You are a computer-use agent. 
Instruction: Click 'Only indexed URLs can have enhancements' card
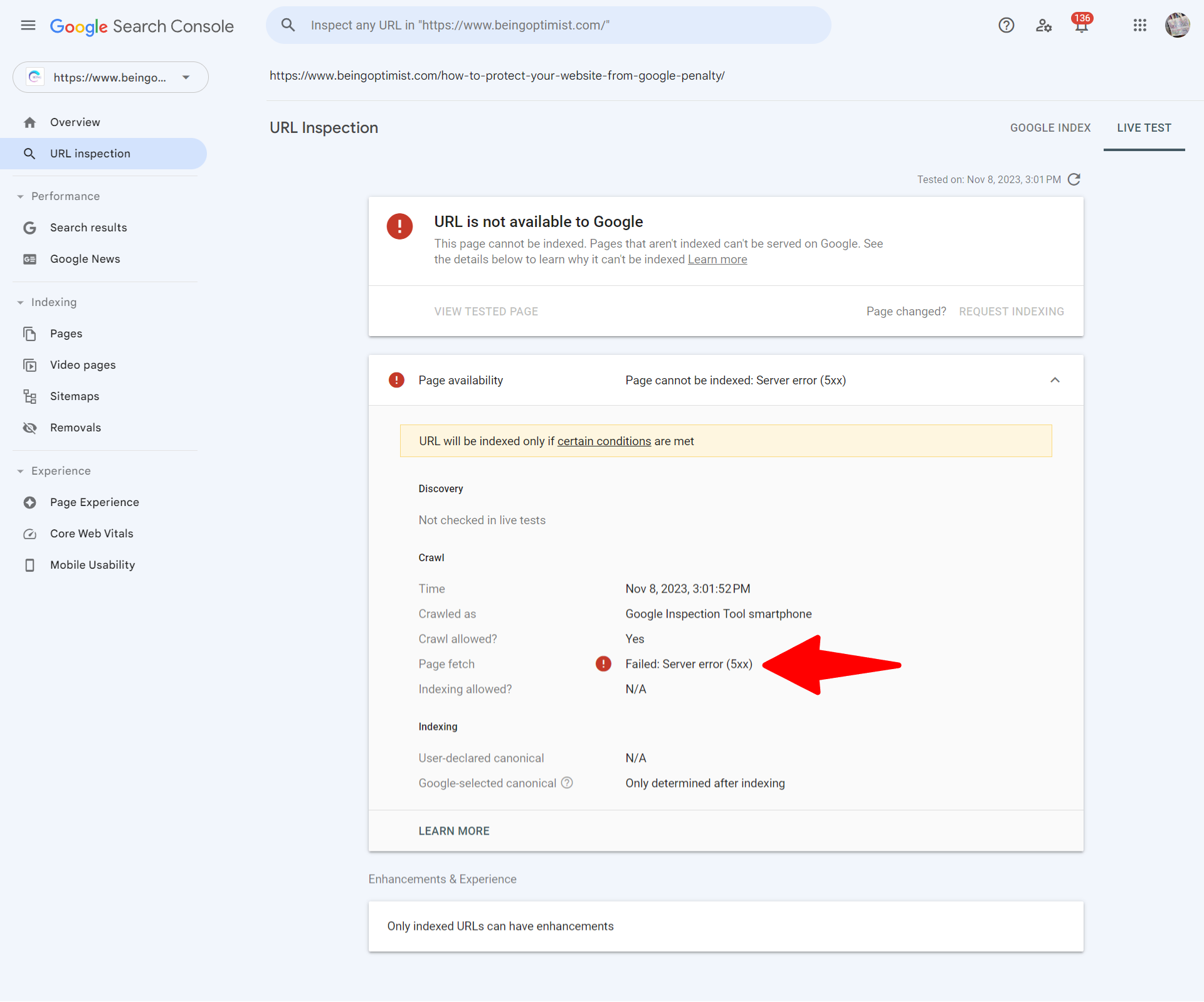click(726, 926)
